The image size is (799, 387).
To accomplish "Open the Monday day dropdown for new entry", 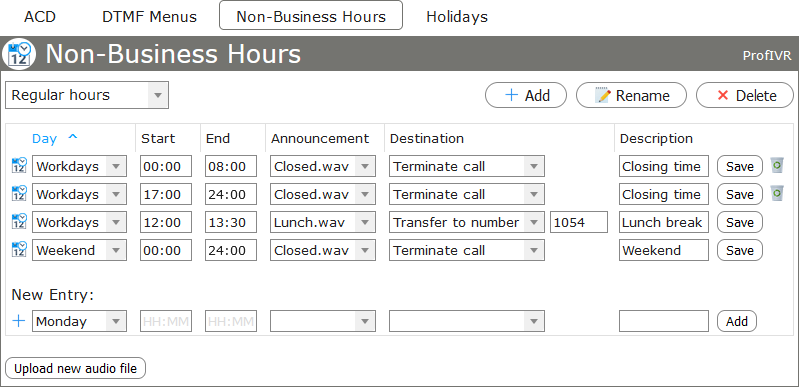I will [x=79, y=321].
